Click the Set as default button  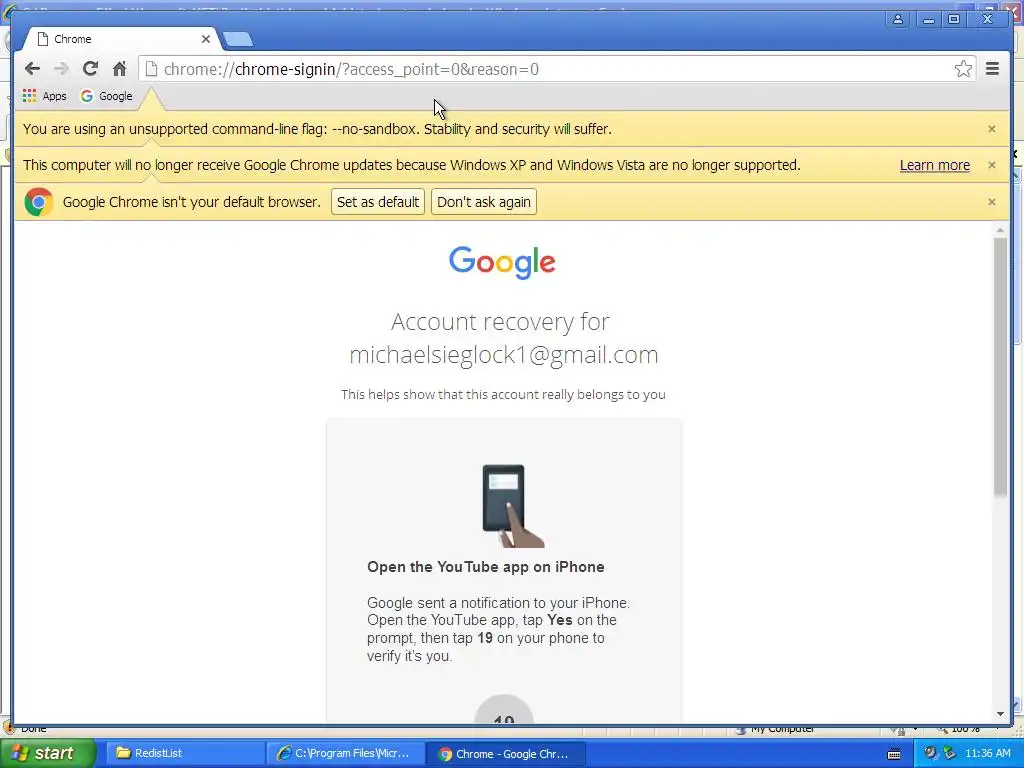pos(377,202)
